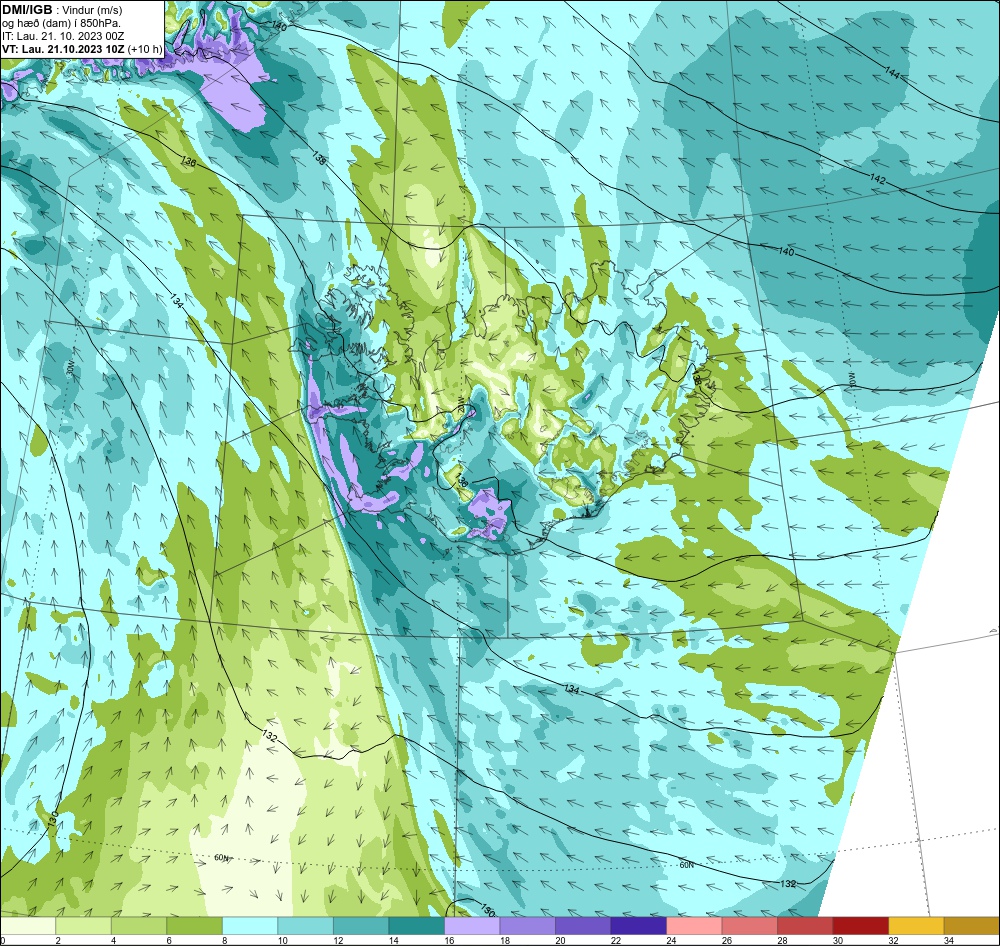
Task: Select the 'Vindur (m/s)' header text
Action: tap(93, 10)
